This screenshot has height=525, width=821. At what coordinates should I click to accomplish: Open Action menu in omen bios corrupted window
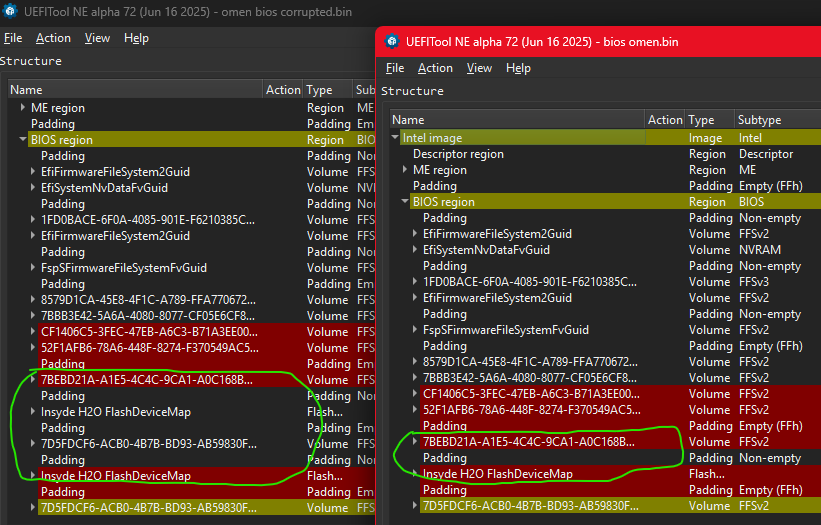tap(53, 38)
